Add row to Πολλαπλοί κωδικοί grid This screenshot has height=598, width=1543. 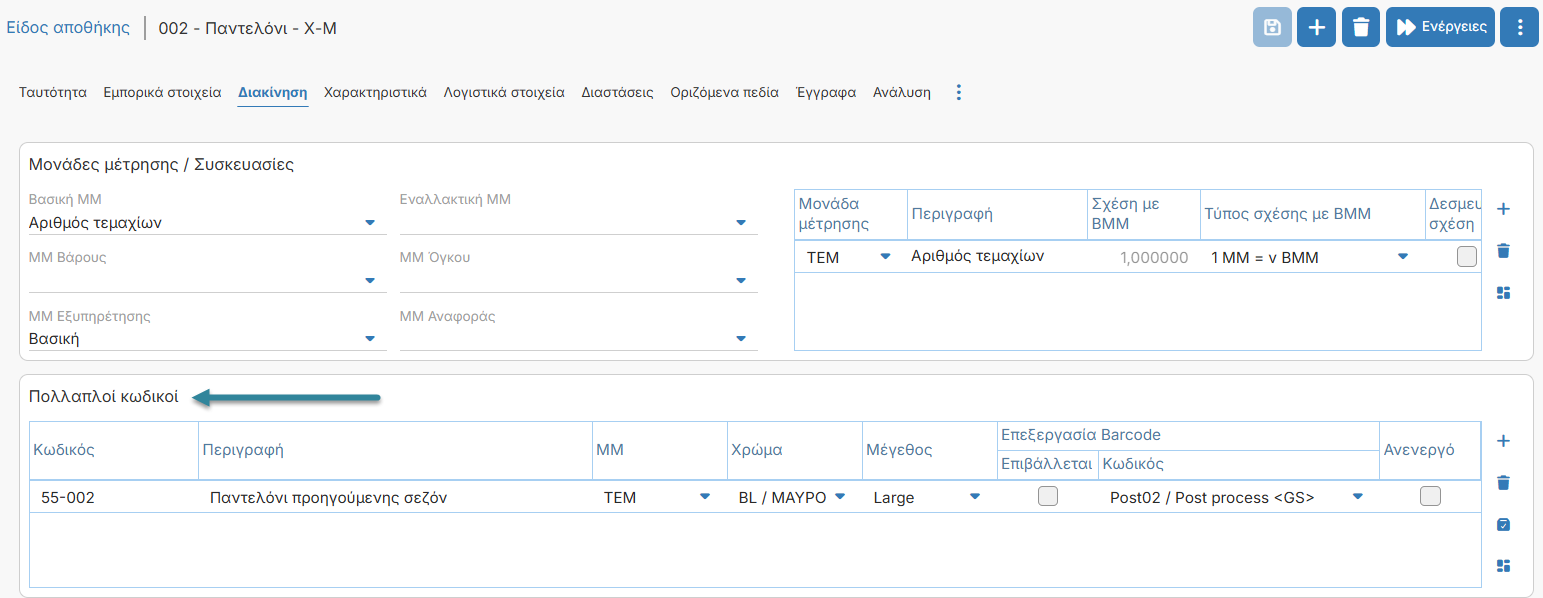1502,441
